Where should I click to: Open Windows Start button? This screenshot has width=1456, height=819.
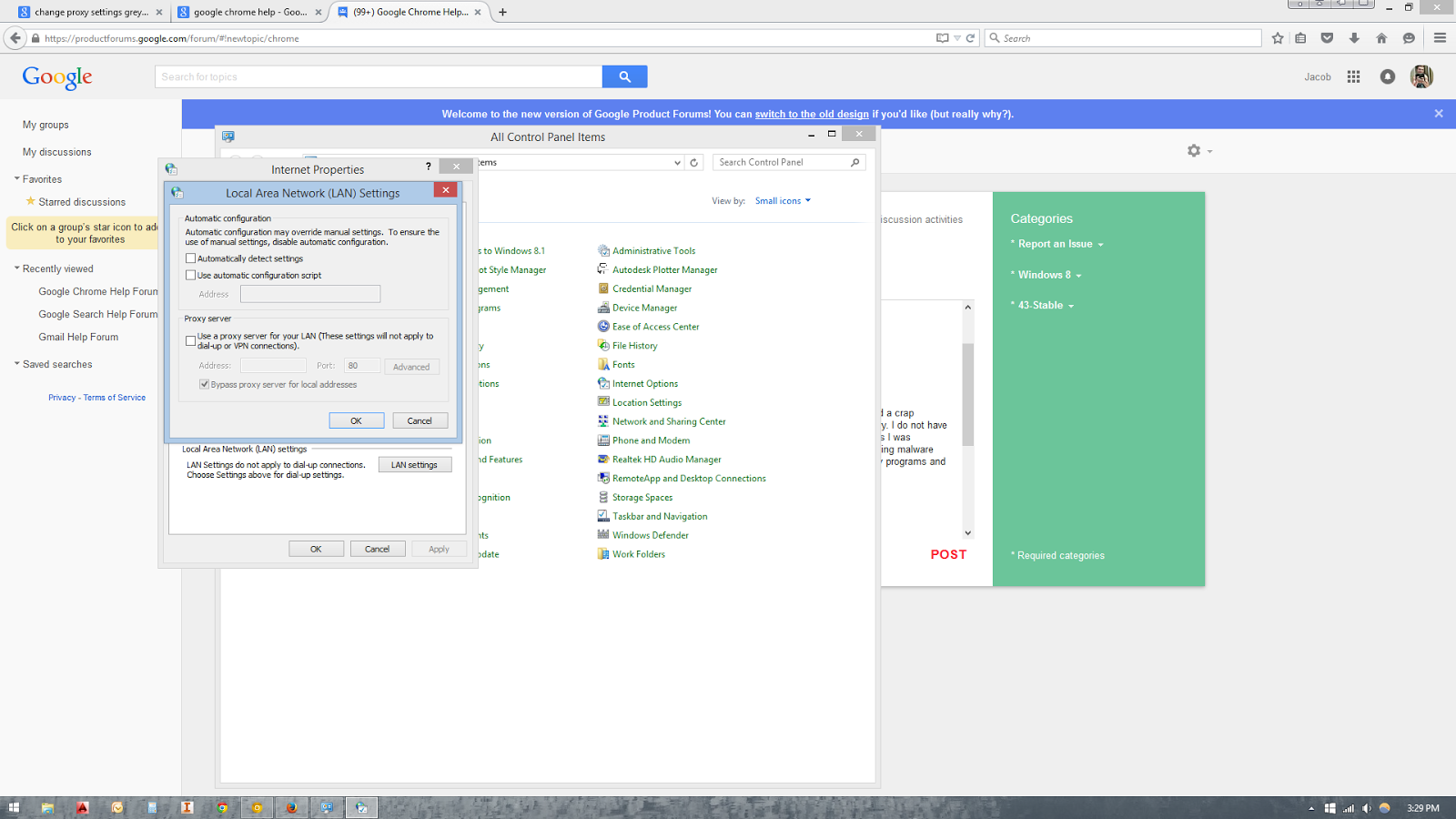tap(14, 807)
